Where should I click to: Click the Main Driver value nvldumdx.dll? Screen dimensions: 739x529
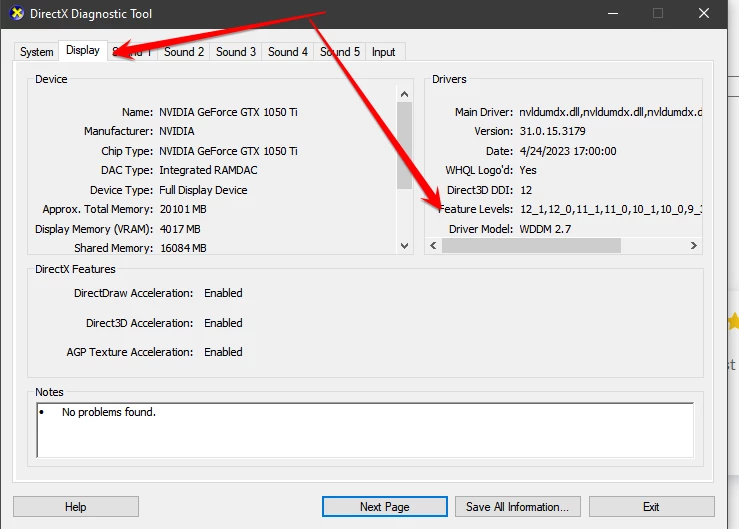610,112
